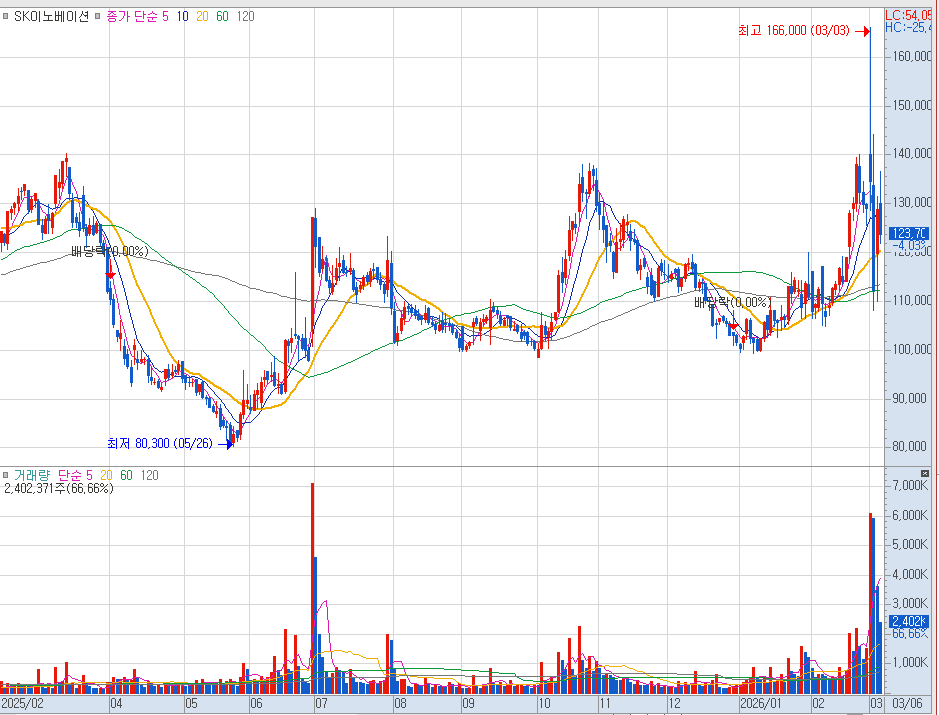The image size is (939, 715).
Task: Click the 80,000 price axis label
Action: [908, 447]
